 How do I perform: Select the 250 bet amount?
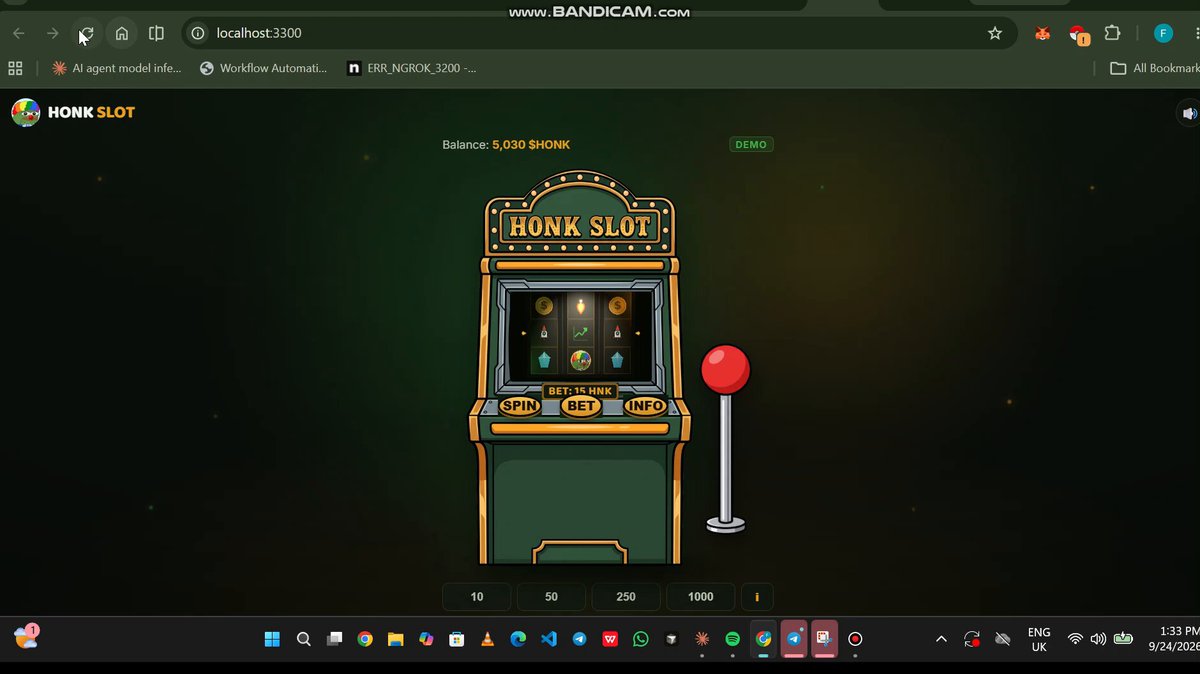pos(626,597)
